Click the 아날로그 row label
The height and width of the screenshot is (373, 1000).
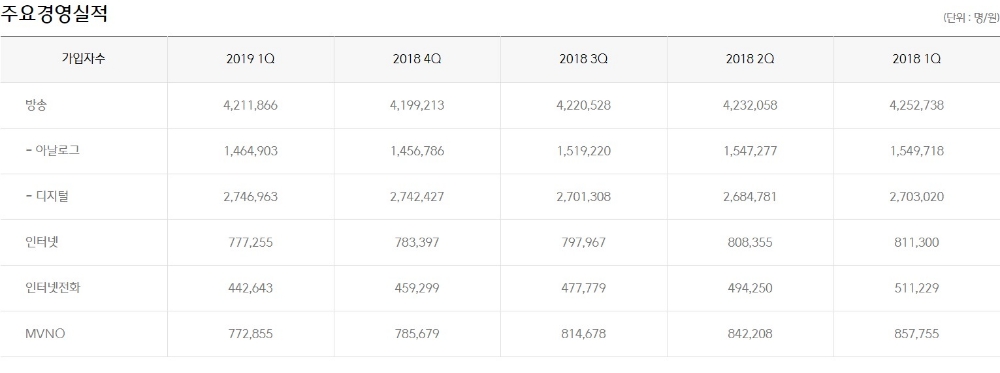point(52,151)
